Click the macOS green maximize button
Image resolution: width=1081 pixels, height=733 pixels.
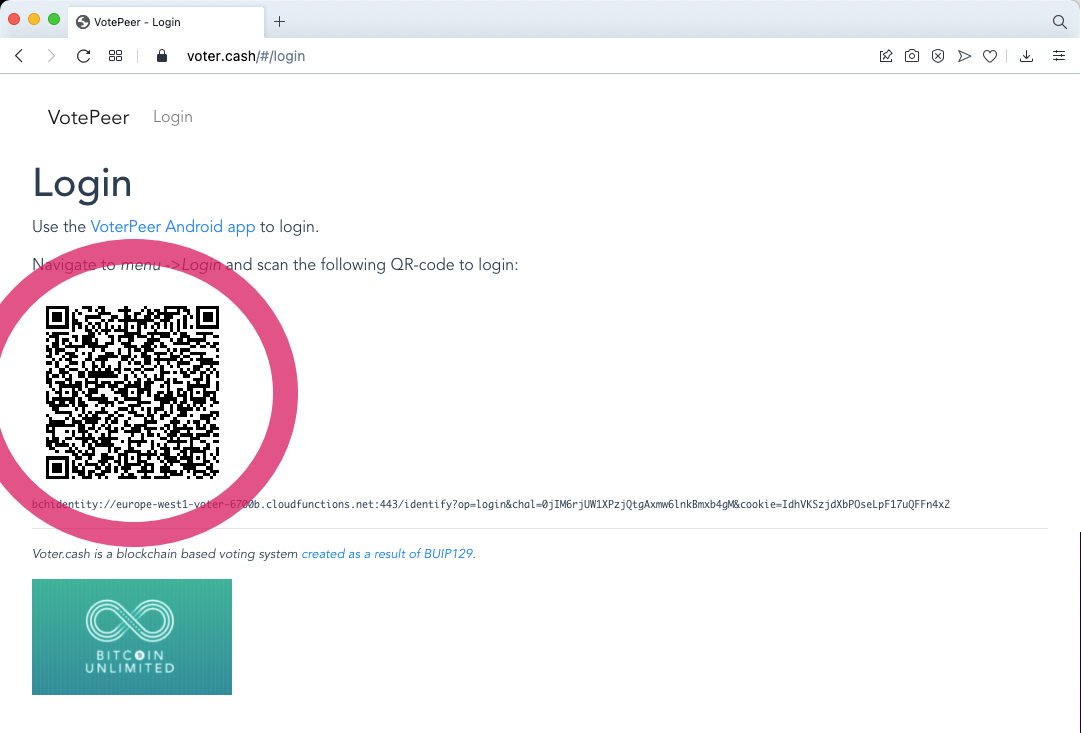(54, 19)
